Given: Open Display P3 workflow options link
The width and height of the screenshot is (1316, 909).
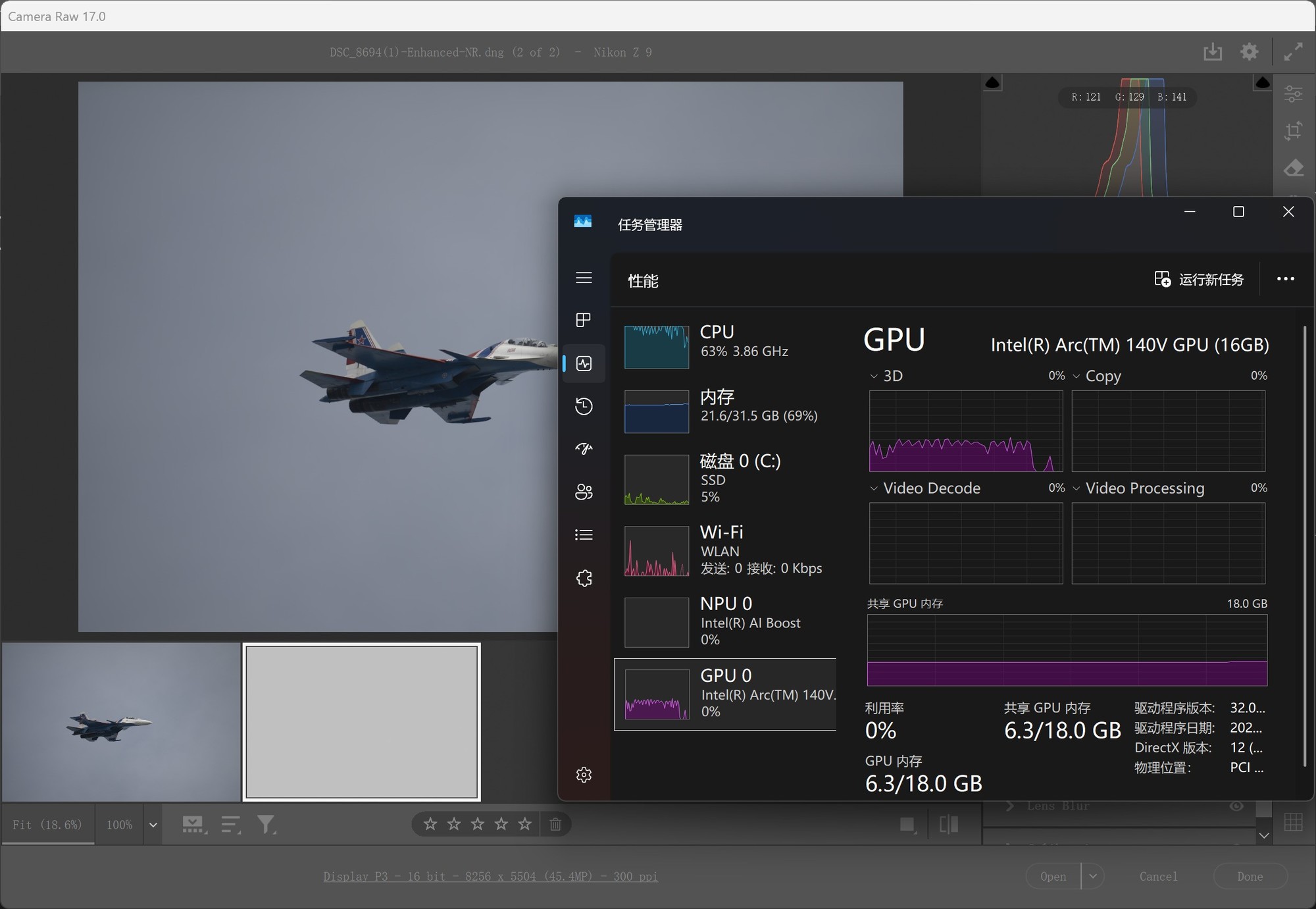Looking at the screenshot, I should pos(490,876).
